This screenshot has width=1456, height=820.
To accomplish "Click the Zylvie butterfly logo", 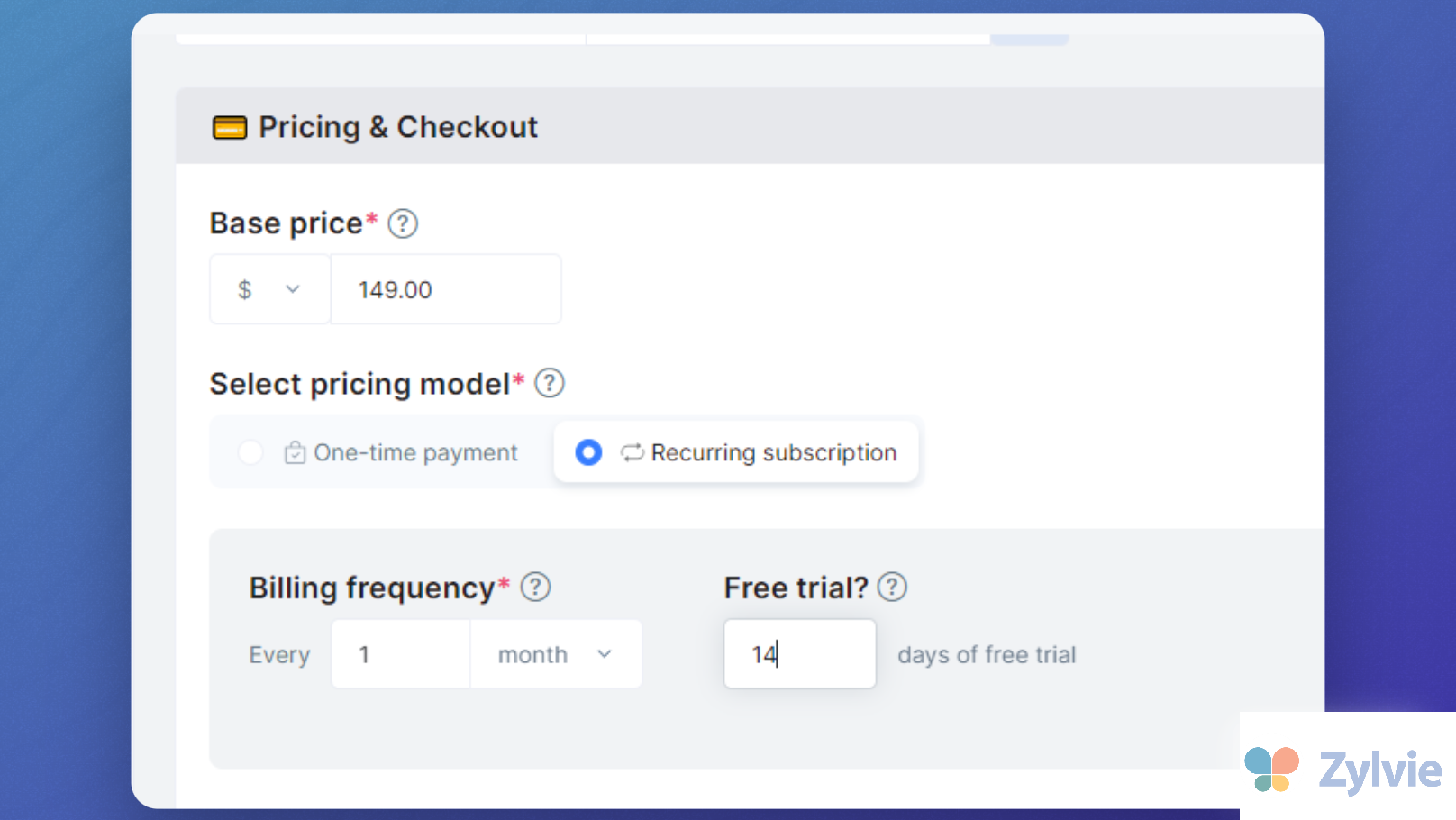I will [x=1271, y=770].
